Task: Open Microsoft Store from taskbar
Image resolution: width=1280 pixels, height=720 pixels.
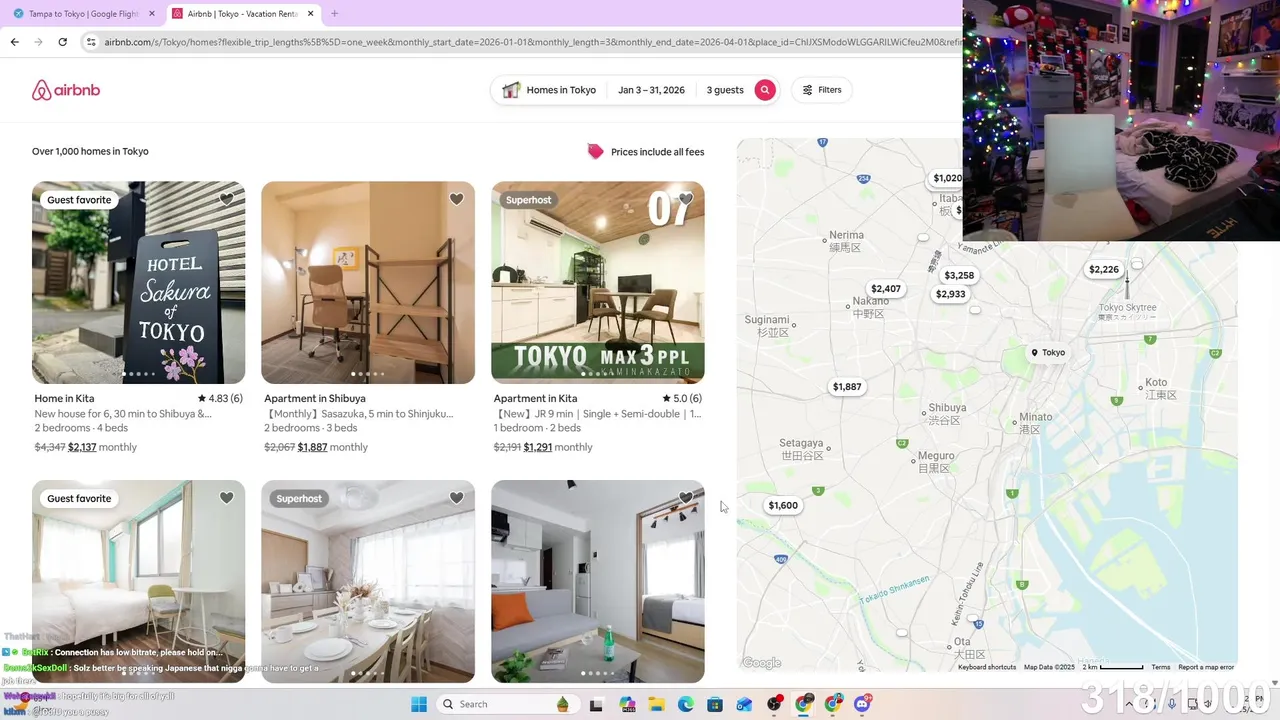Action: (715, 704)
